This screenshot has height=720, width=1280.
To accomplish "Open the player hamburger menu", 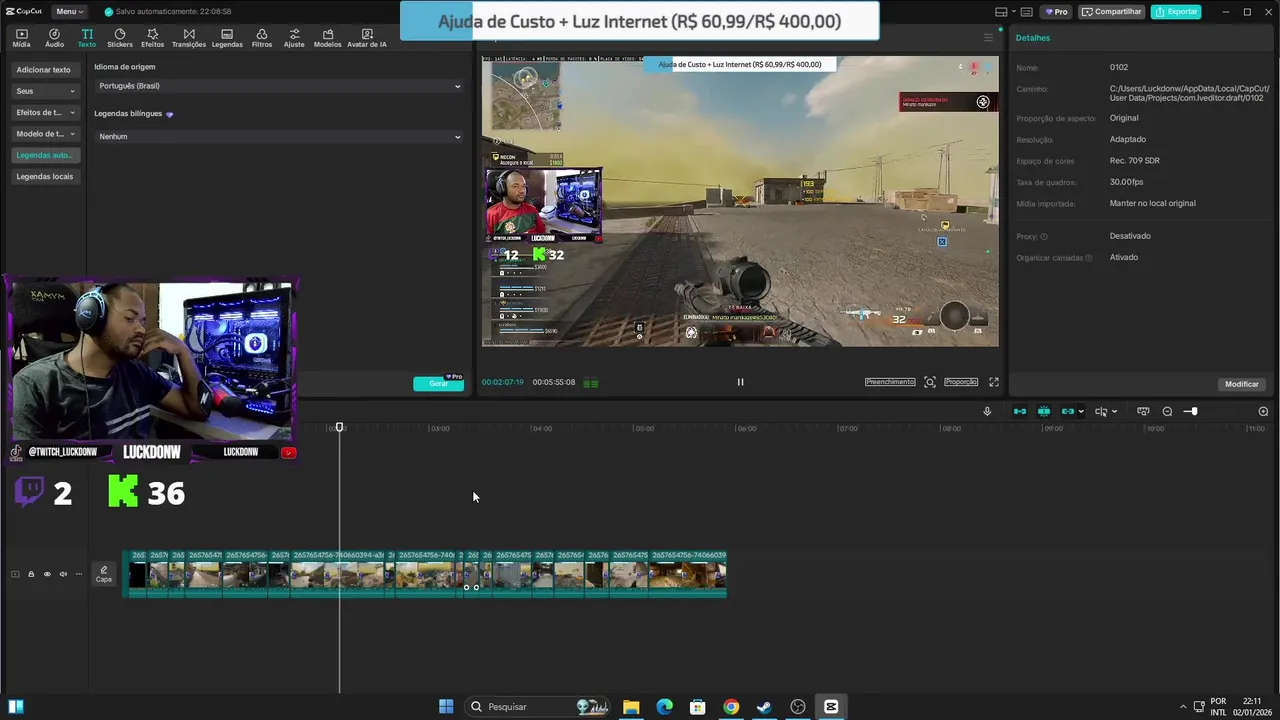I will 989,38.
